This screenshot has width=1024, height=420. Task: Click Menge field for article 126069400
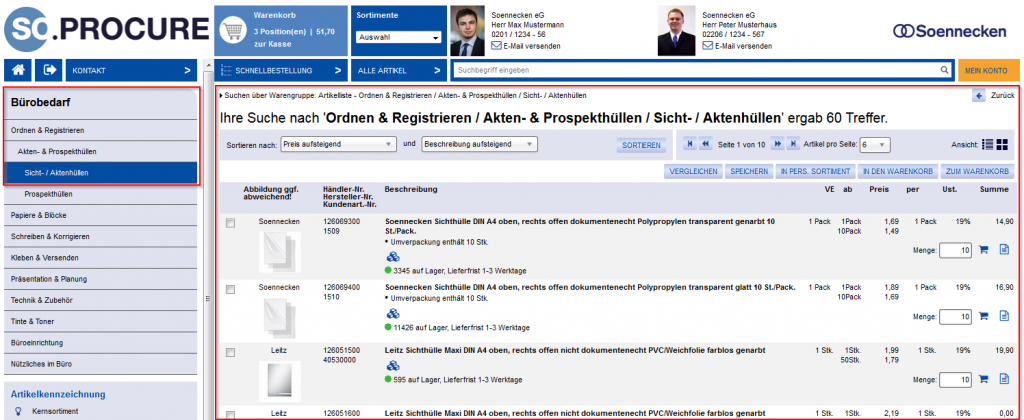click(x=955, y=316)
